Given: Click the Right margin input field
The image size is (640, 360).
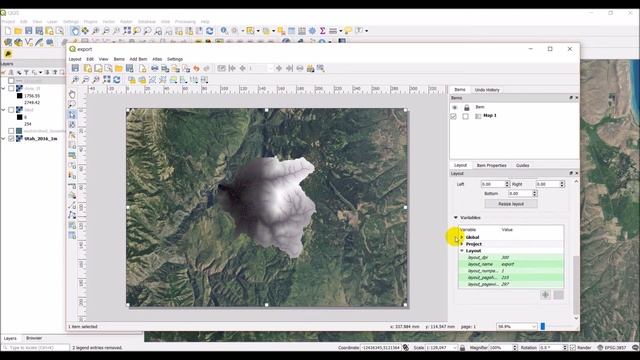Looking at the screenshot, I should point(548,184).
